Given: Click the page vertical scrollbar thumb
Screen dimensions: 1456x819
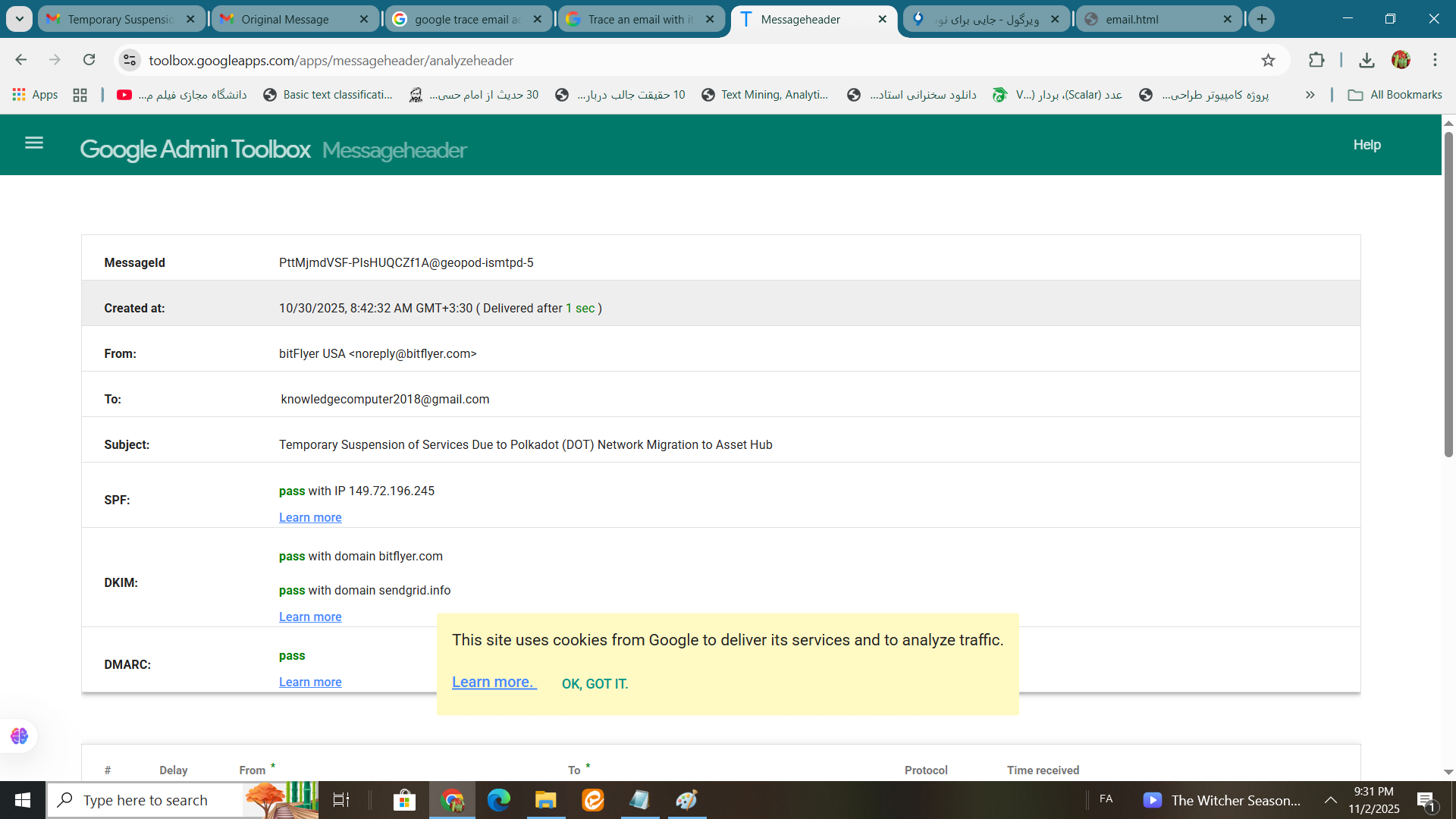Looking at the screenshot, I should pyautogui.click(x=1448, y=296).
